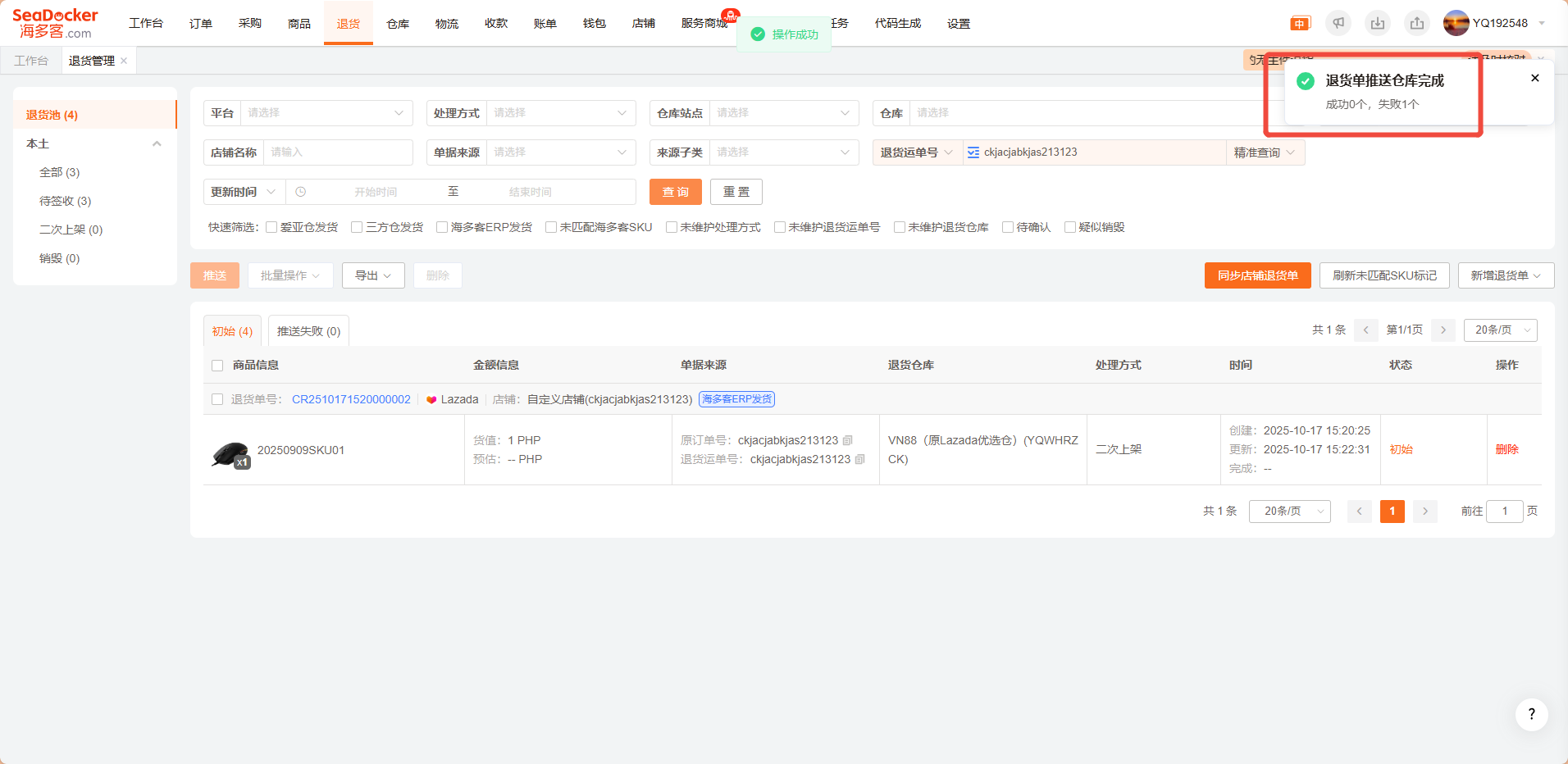This screenshot has height=764, width=1568.
Task: Open the help question mark button
Action: [1531, 715]
